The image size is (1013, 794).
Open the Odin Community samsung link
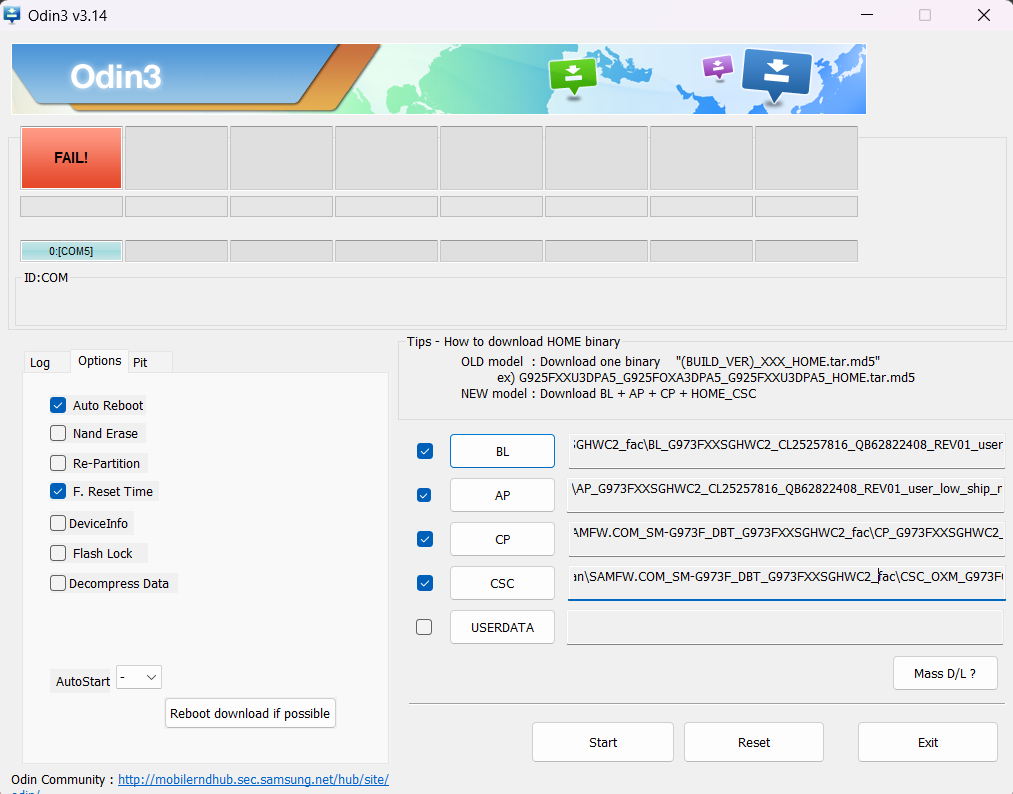coord(253,779)
